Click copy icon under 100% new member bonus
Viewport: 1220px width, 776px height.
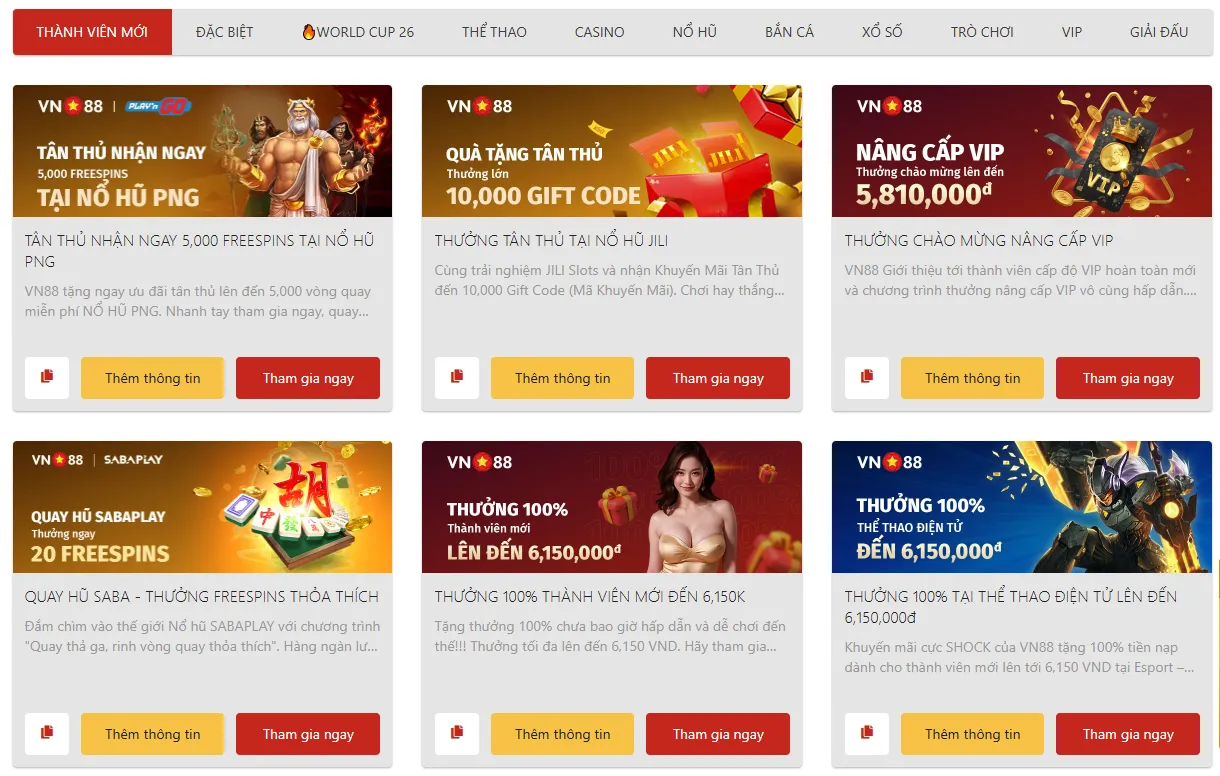(457, 734)
